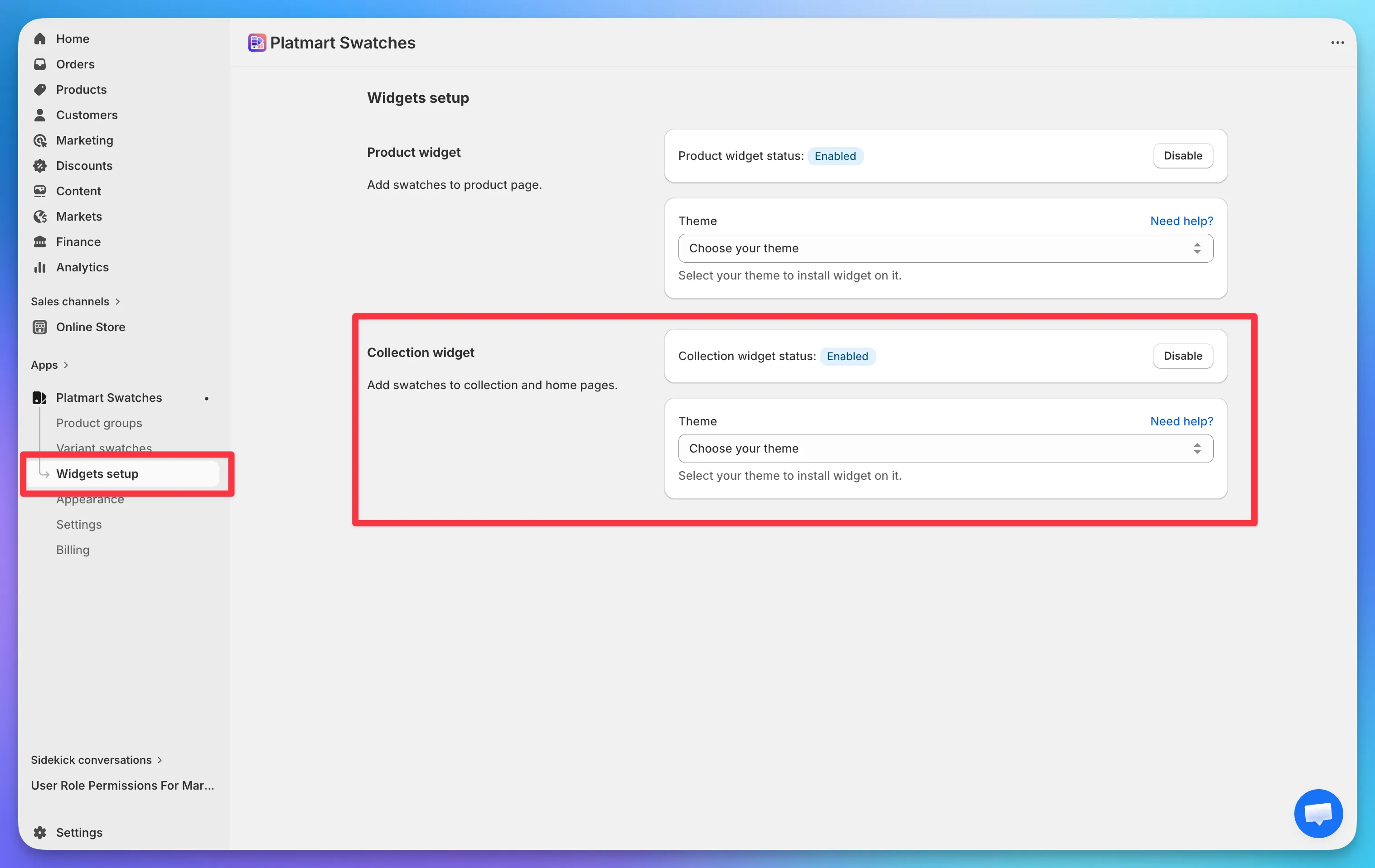
Task: Click Need help link in Product widget
Action: click(1181, 221)
